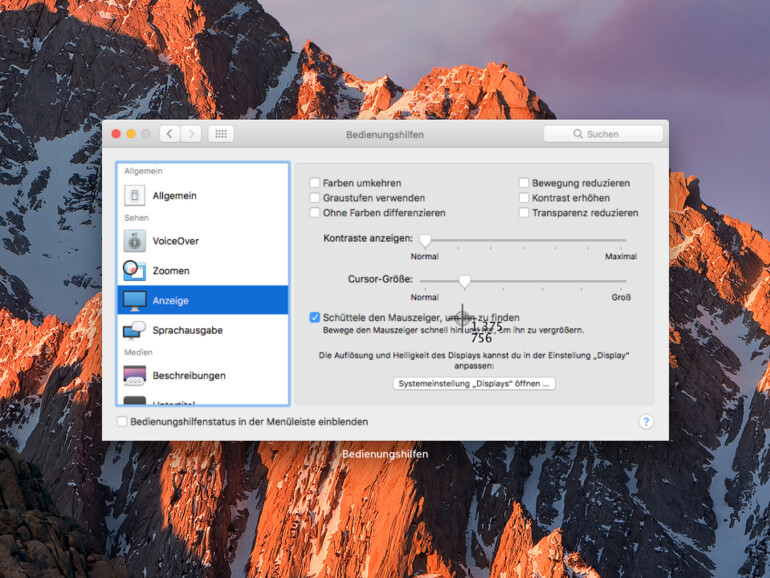770x578 pixels.
Task: Click the Zoomen magnifier icon
Action: coord(134,271)
